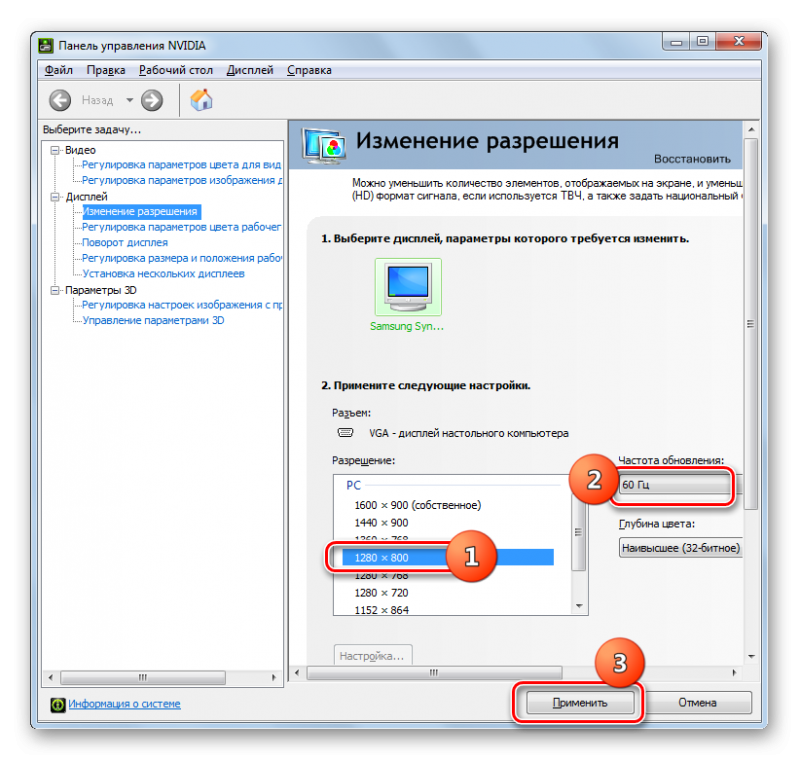
Task: Open the Файл menu
Action: (59, 70)
